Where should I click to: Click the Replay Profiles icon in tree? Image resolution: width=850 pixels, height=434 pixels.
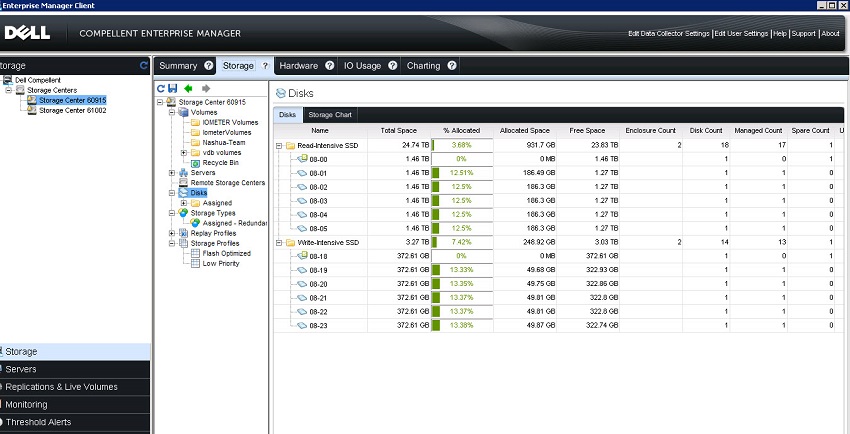[183, 233]
